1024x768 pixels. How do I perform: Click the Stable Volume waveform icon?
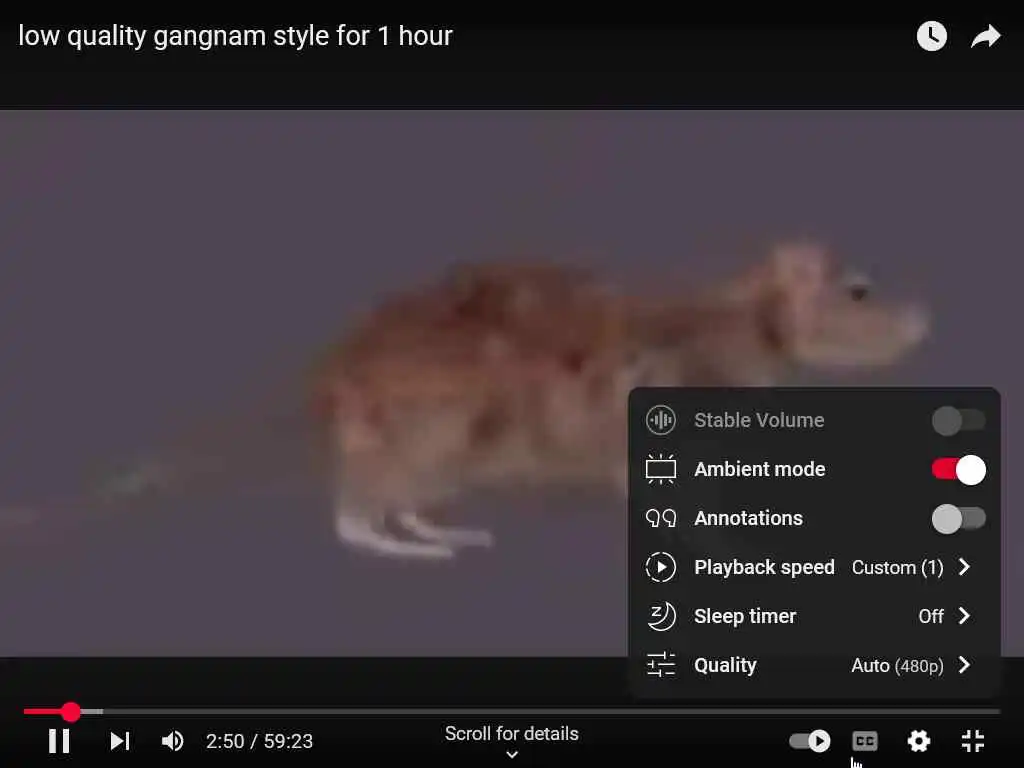point(660,420)
